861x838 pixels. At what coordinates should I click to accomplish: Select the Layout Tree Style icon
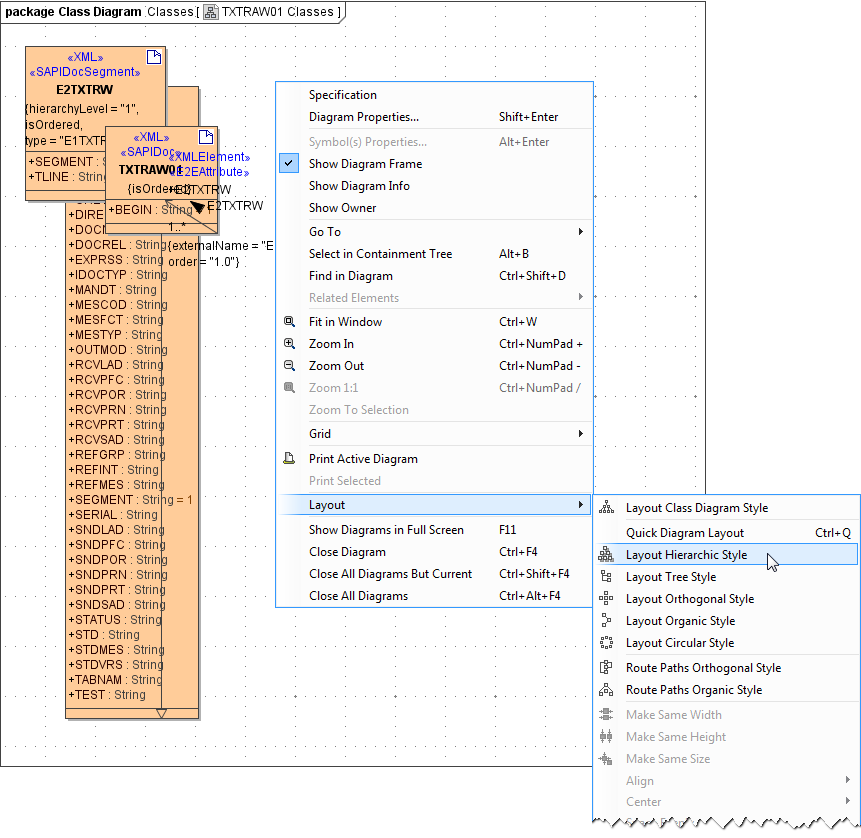pos(606,576)
